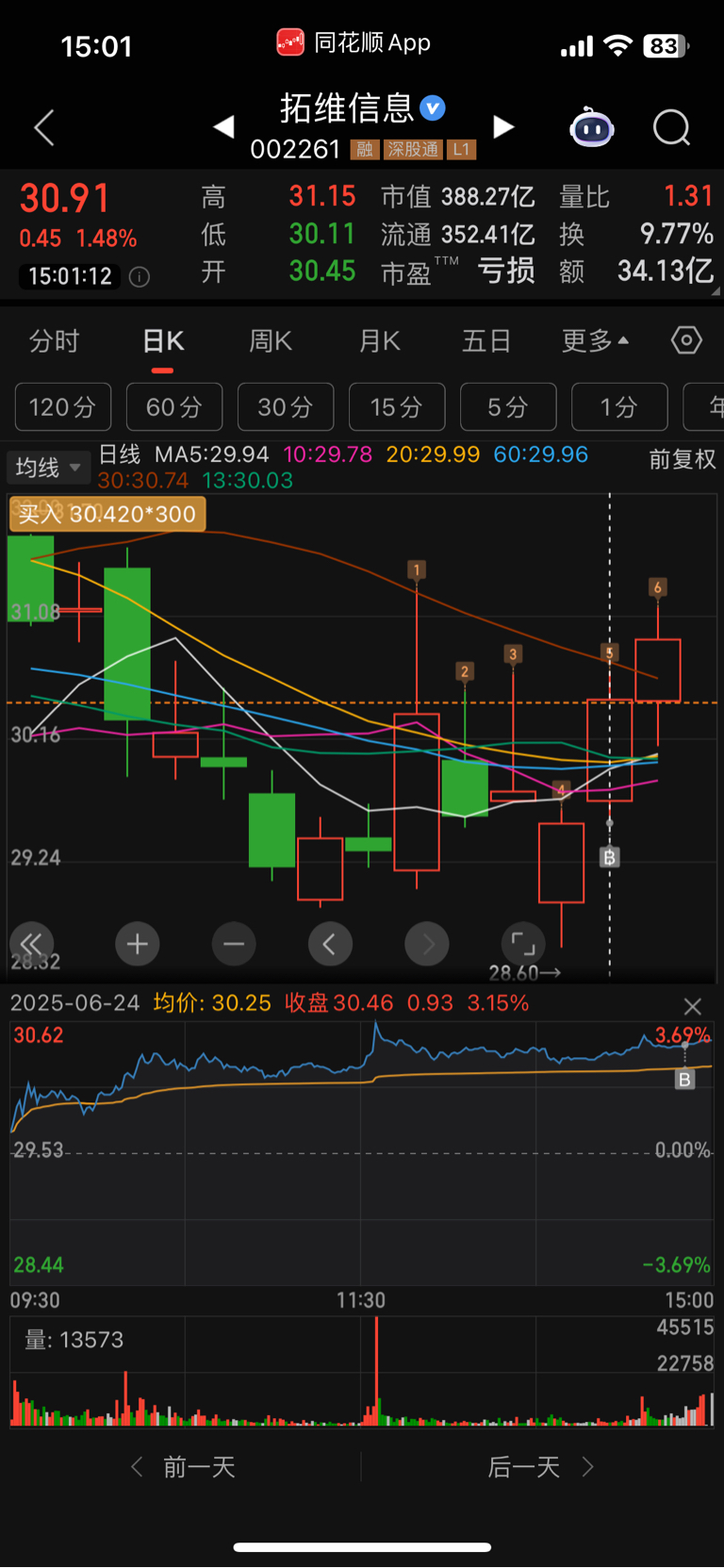Select the 15分 interval
724x1568 pixels.
click(x=397, y=407)
